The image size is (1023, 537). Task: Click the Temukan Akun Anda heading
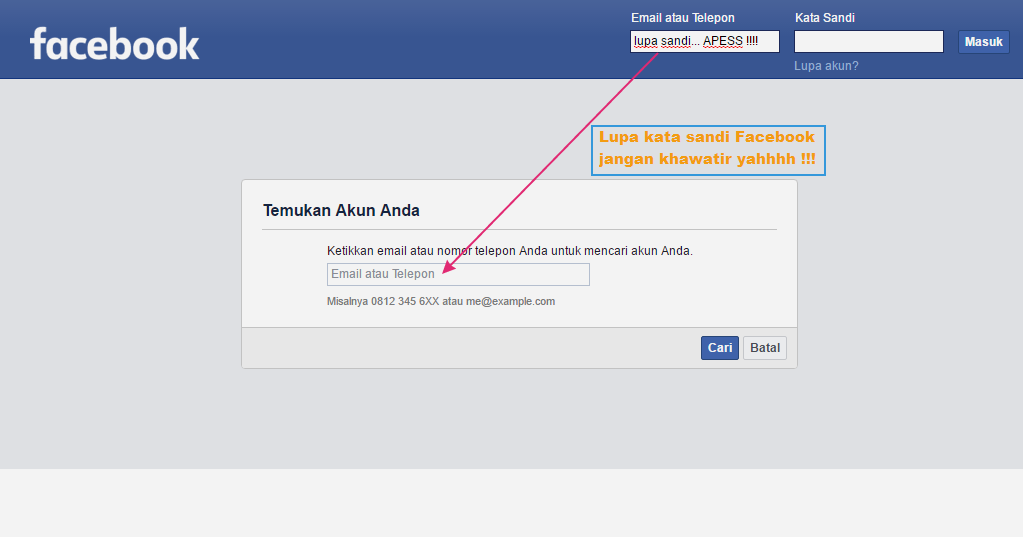click(341, 210)
